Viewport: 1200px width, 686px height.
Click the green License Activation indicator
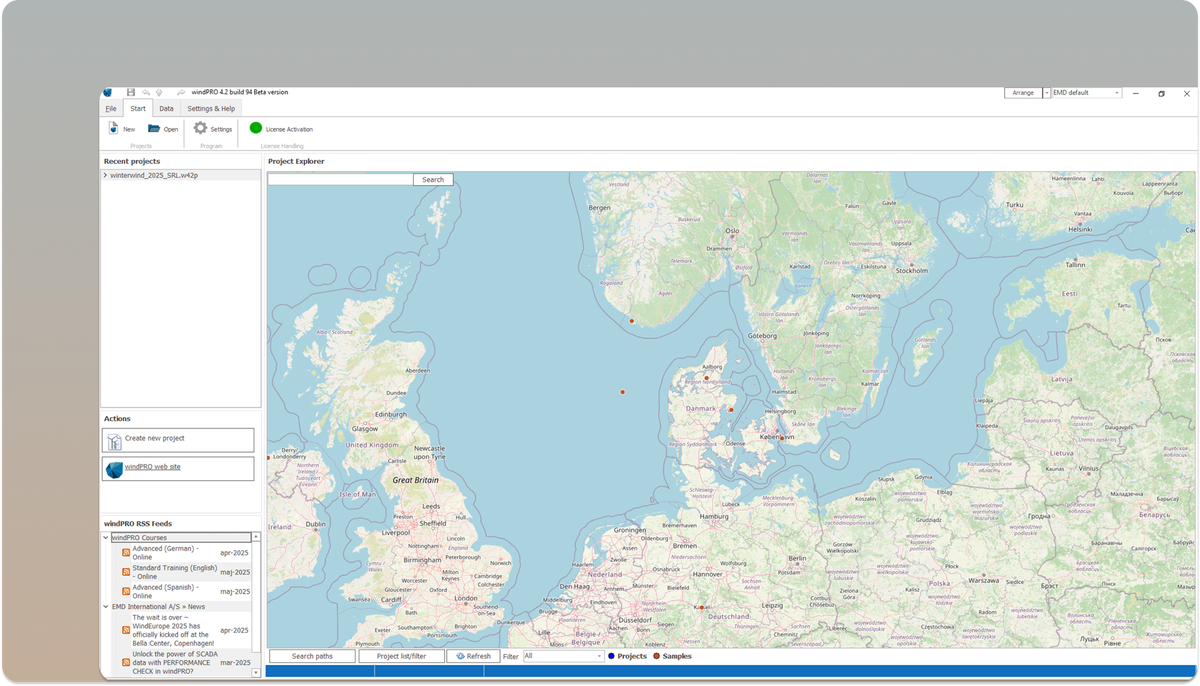click(257, 128)
